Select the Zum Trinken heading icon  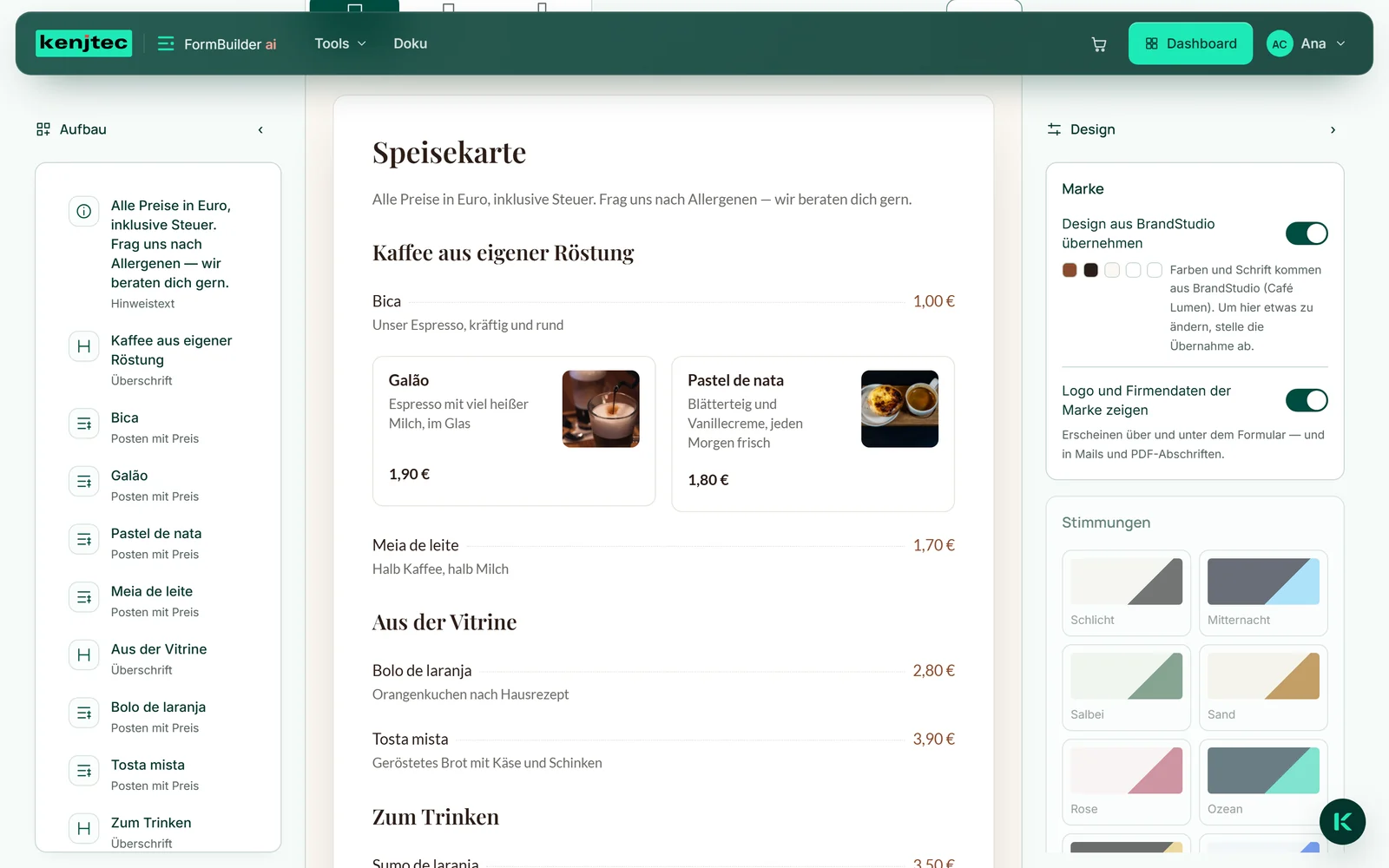coord(84,829)
